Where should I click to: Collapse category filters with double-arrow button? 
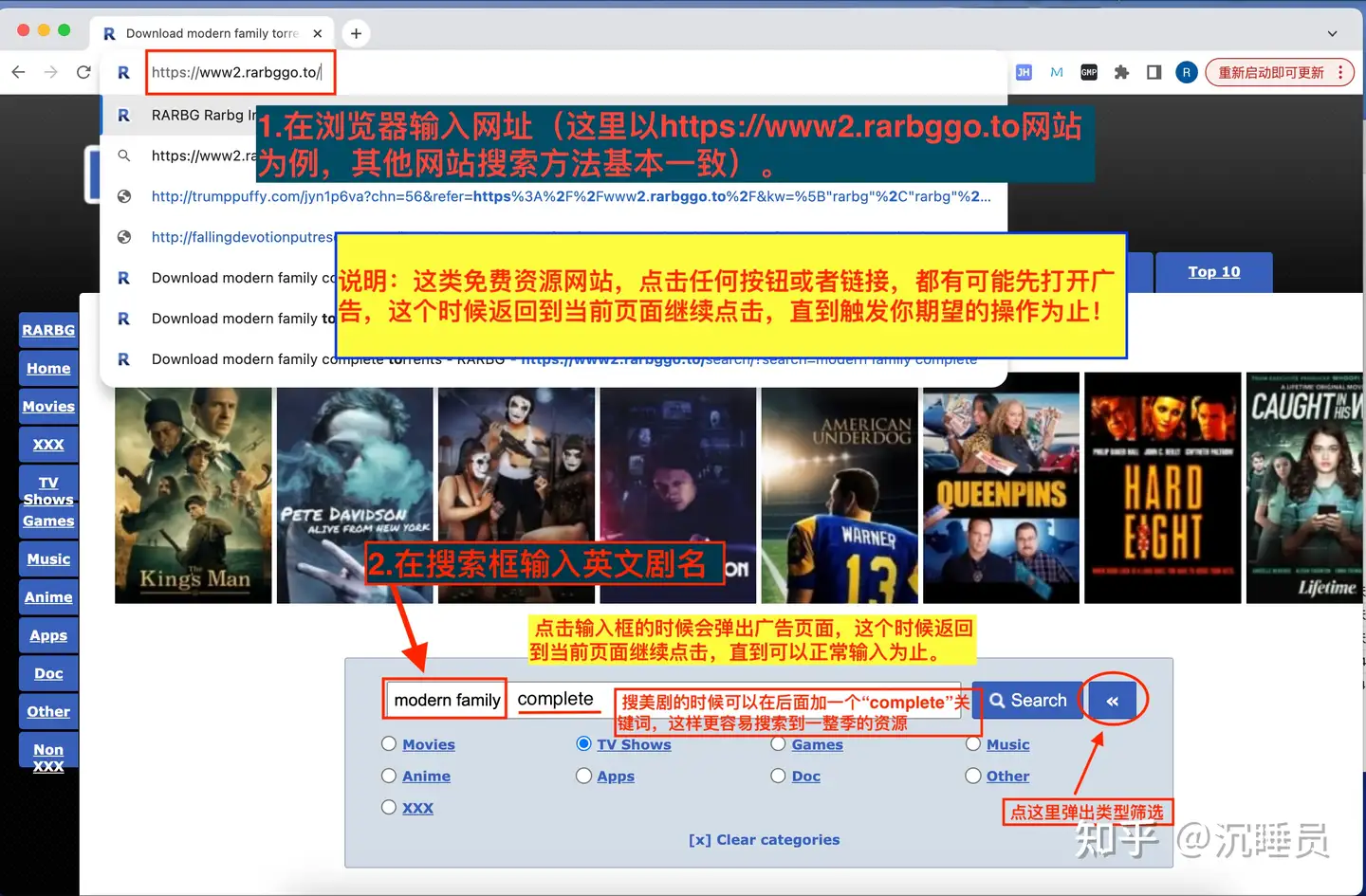(x=1113, y=701)
